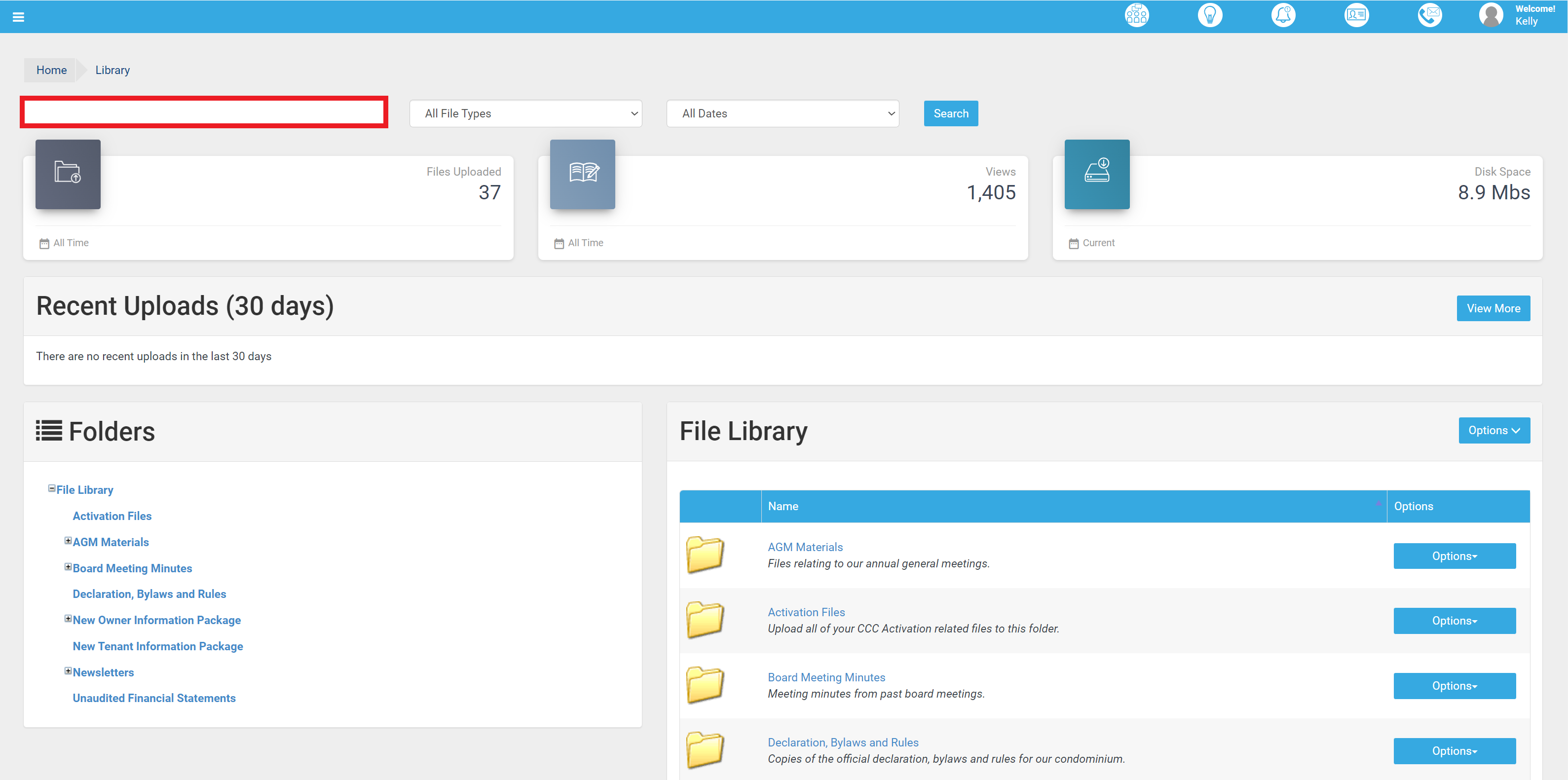
Task: Click the AGM Materials folder icon
Action: (x=705, y=554)
